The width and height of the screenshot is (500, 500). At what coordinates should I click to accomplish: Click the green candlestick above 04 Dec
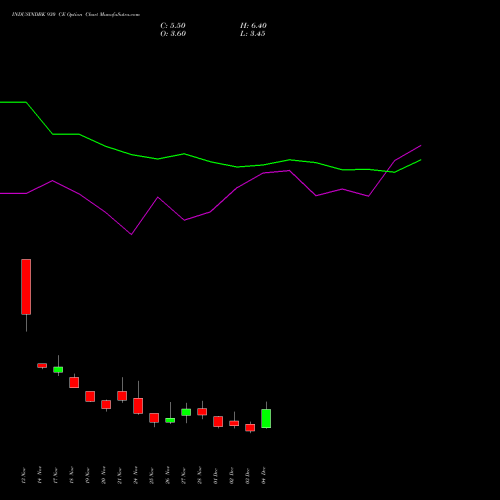click(x=266, y=418)
